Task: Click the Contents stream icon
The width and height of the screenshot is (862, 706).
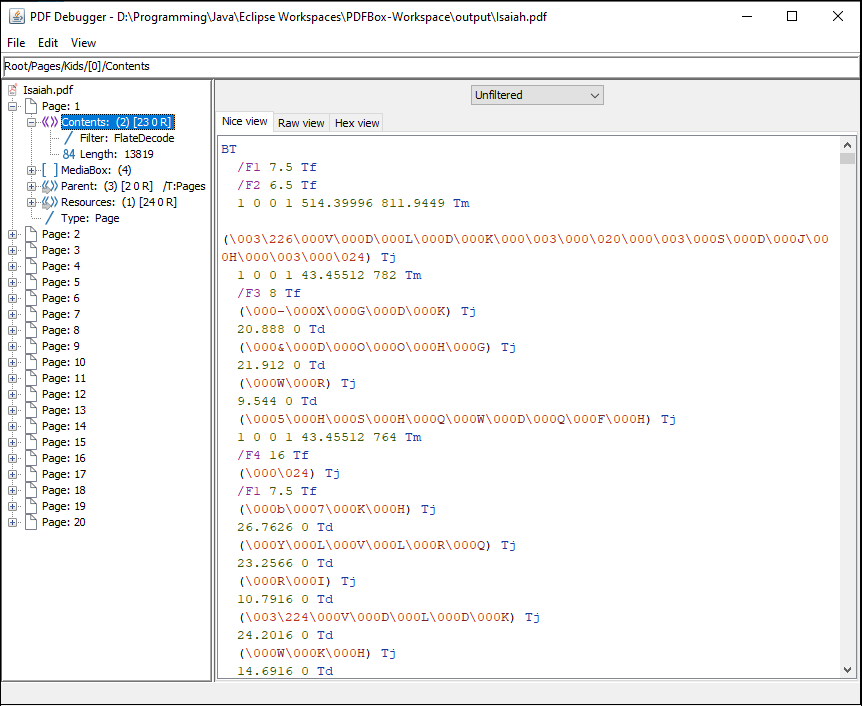Action: tap(49, 122)
